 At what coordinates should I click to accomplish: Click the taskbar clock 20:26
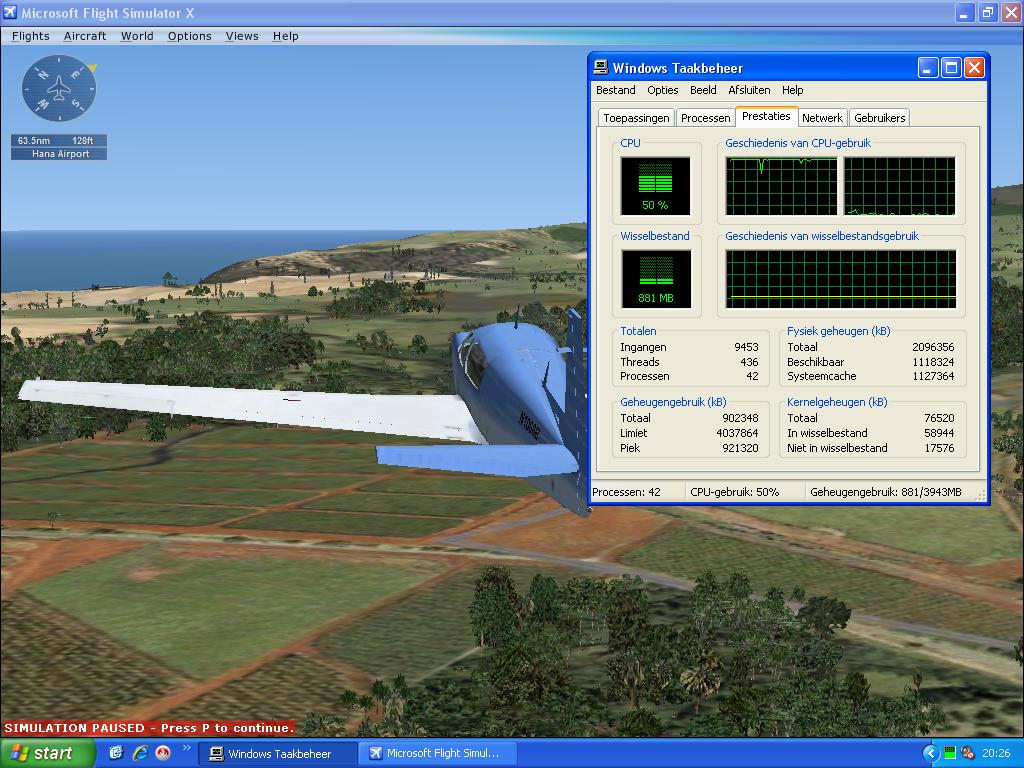[996, 754]
